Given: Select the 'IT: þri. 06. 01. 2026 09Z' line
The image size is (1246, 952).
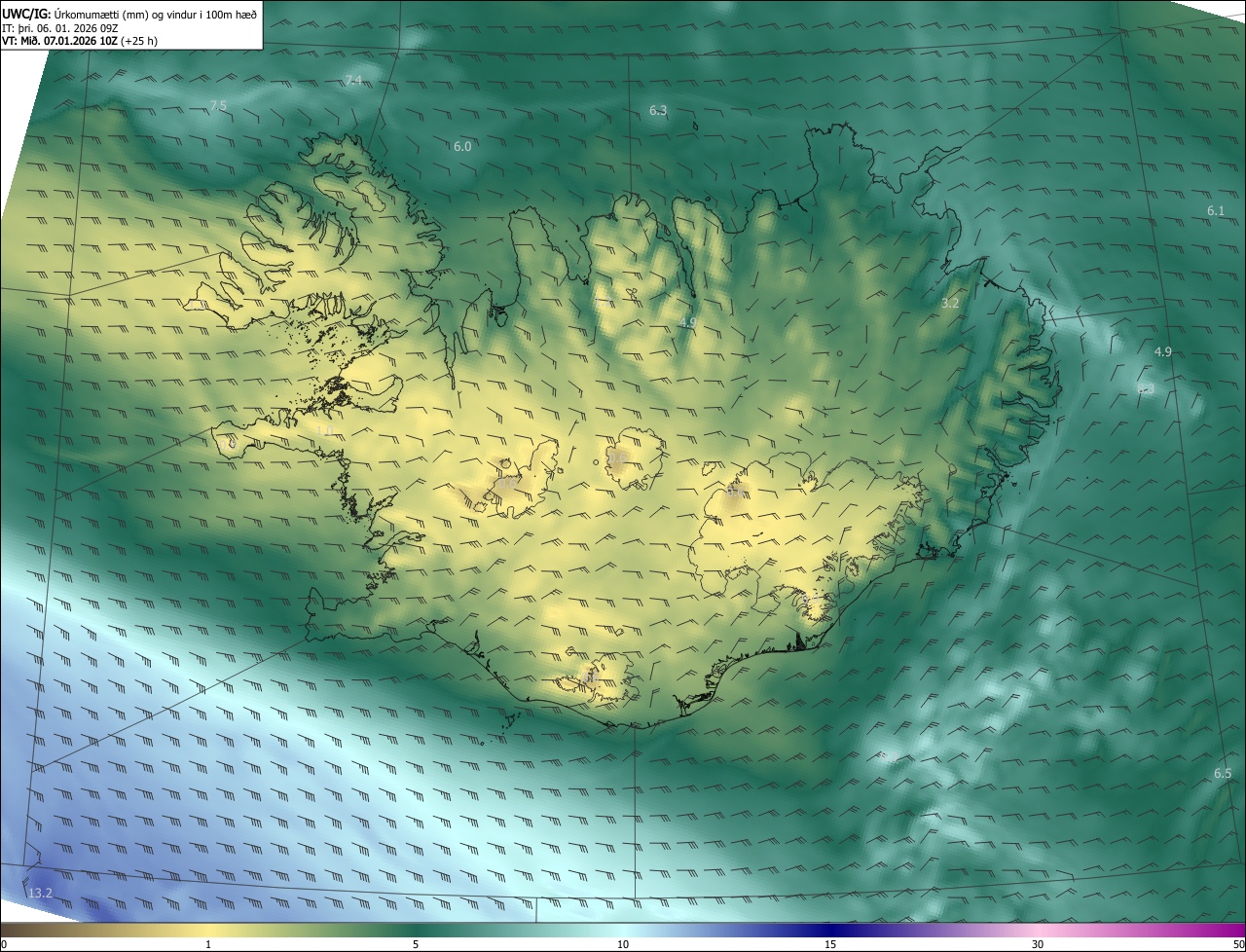Looking at the screenshot, I should [x=59, y=27].
